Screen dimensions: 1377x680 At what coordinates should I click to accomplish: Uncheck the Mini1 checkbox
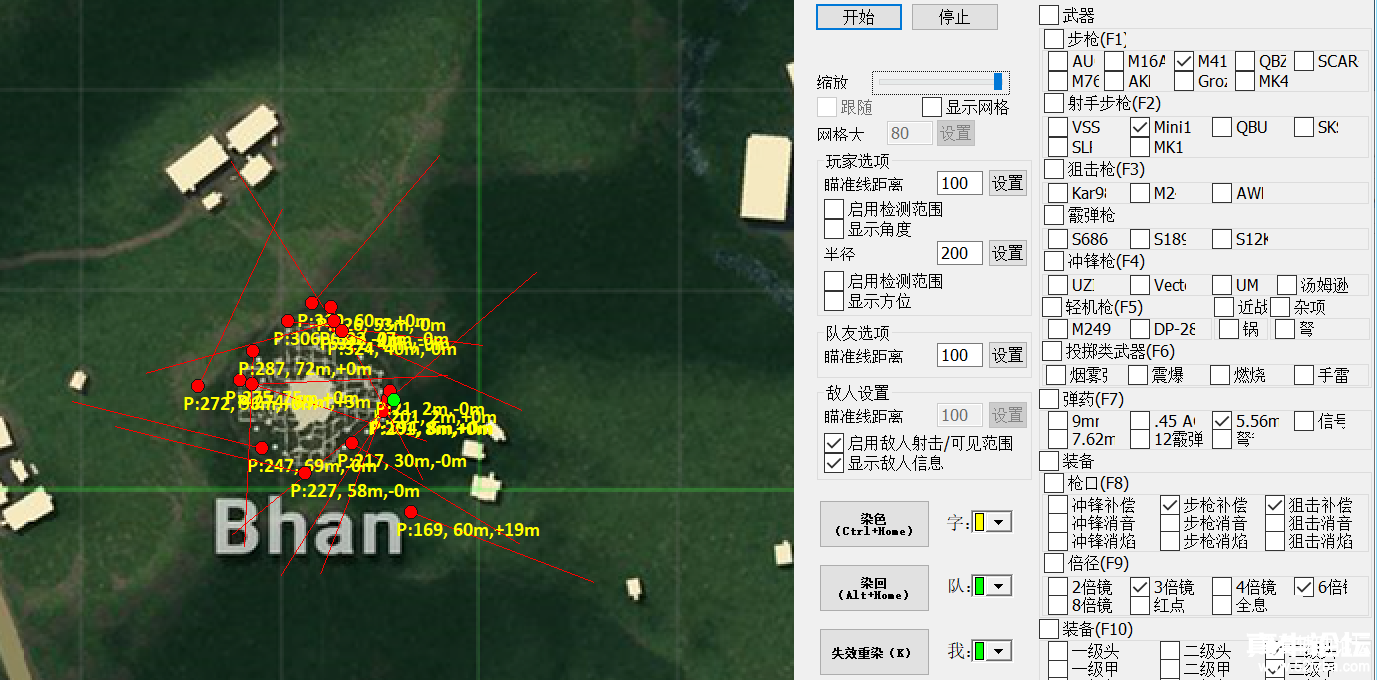[x=1140, y=127]
